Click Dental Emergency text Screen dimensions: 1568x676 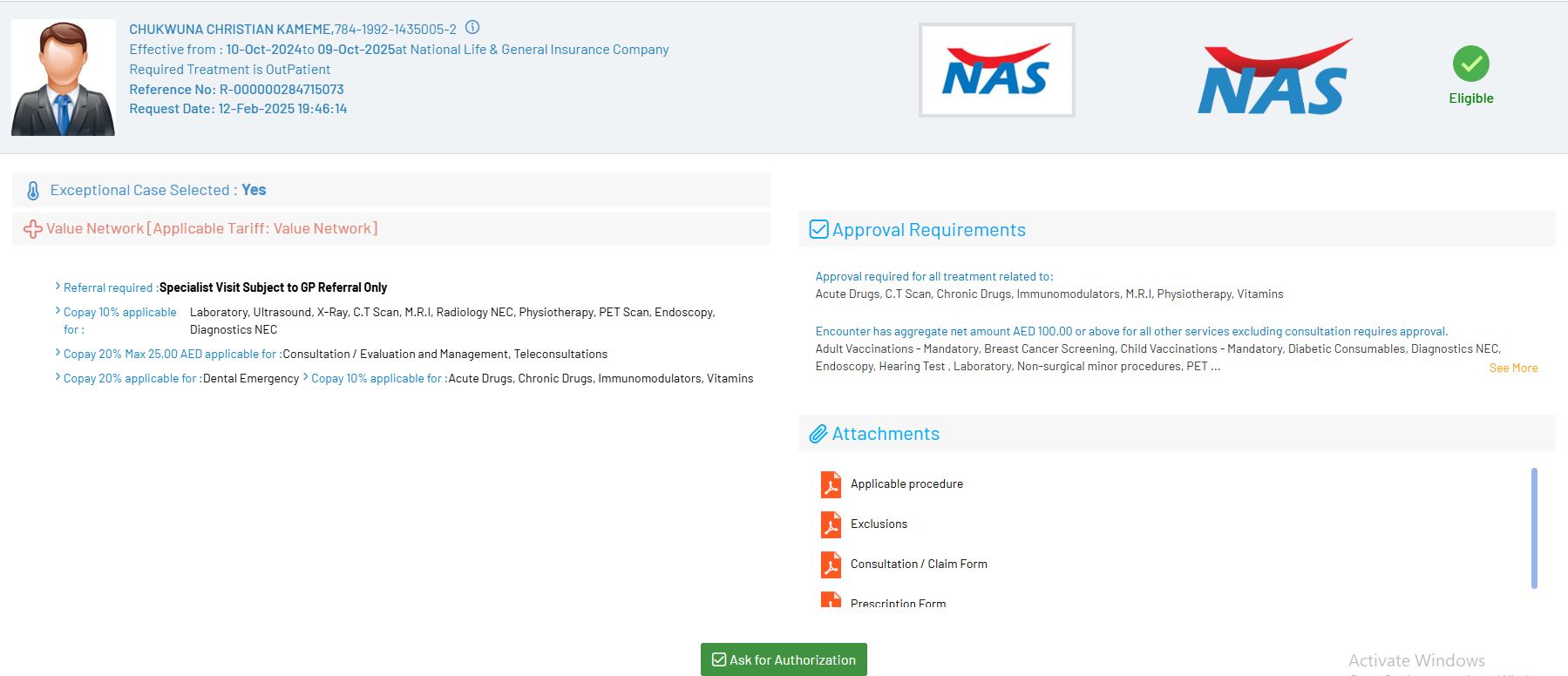point(251,379)
